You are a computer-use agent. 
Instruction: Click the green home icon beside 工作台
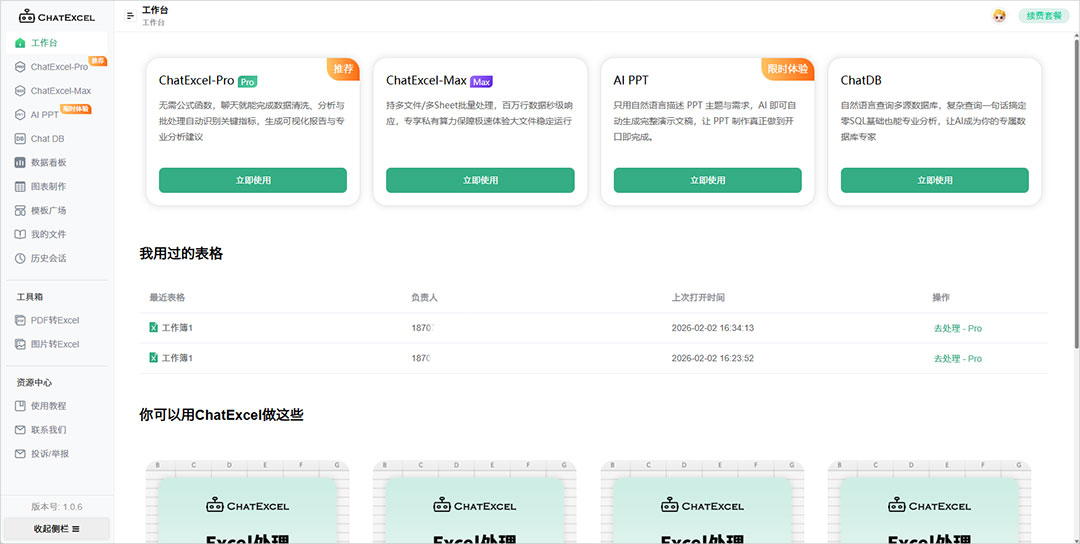(20, 43)
